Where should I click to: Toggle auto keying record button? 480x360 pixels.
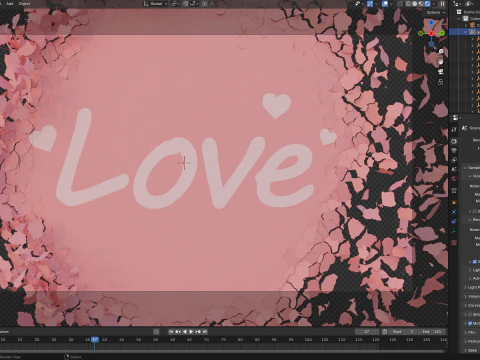156,332
